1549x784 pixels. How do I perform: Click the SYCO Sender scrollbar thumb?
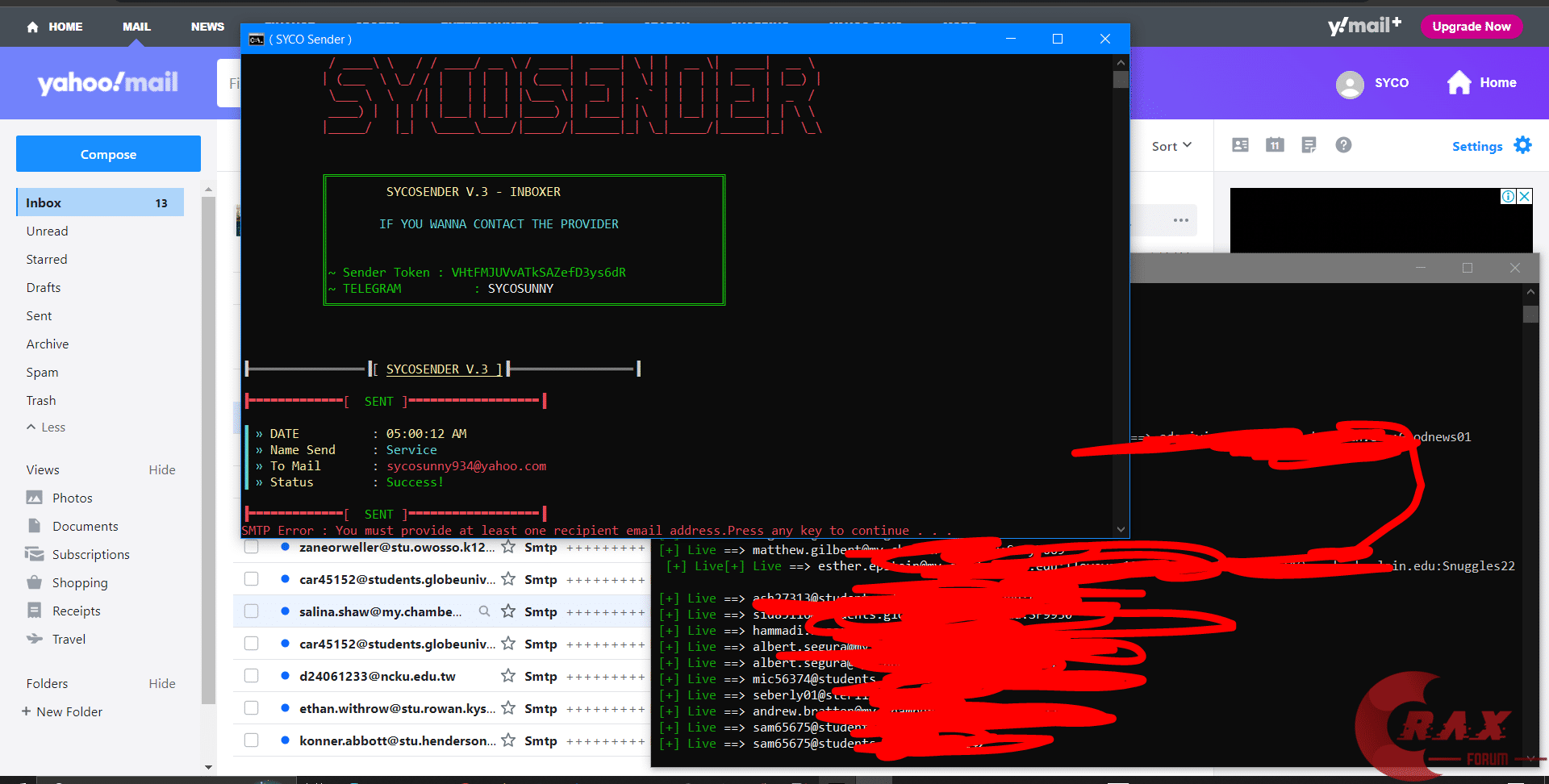(x=1121, y=80)
